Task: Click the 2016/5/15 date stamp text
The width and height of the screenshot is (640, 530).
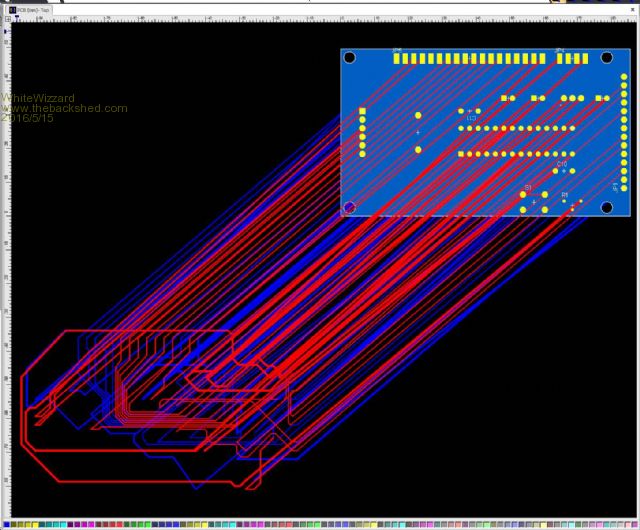Action: [29, 118]
